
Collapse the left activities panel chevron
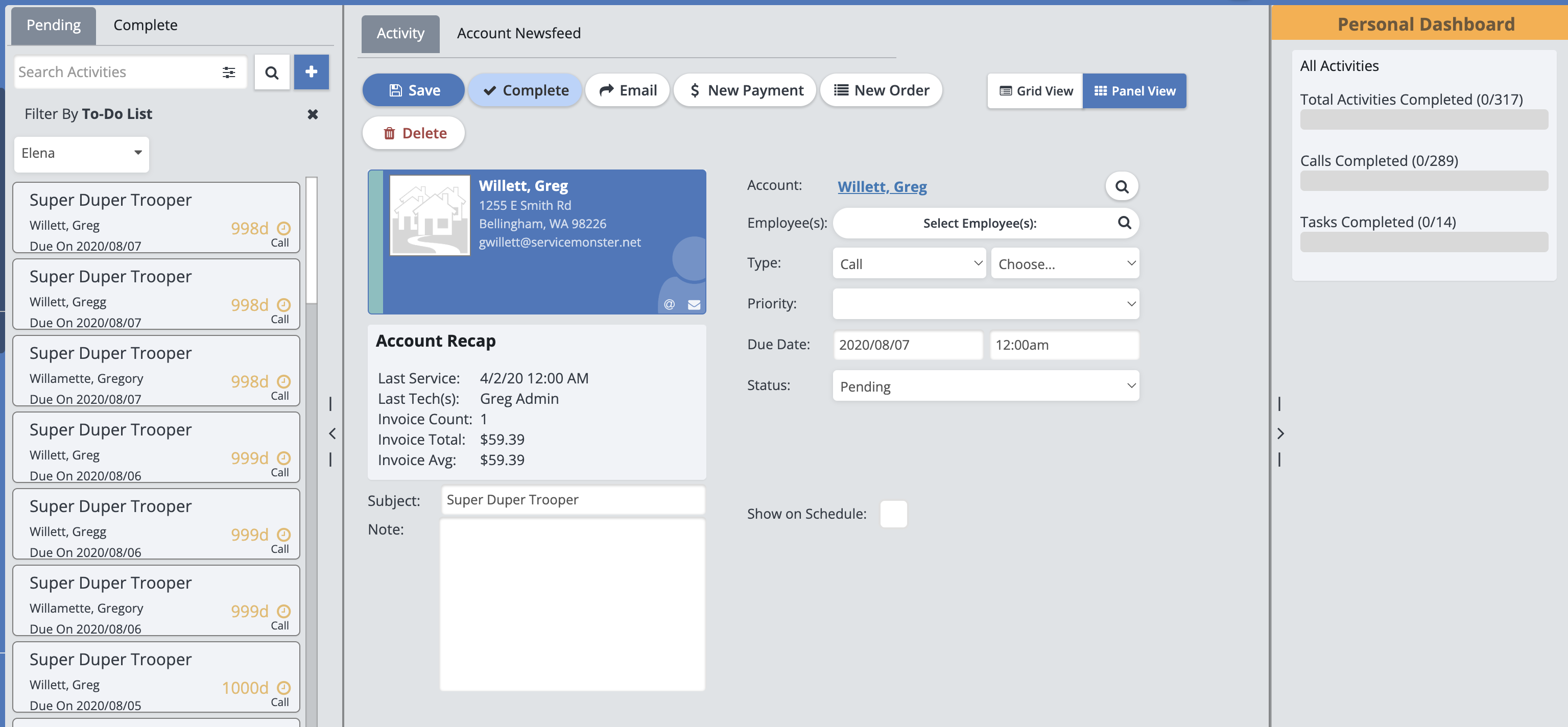[x=332, y=433]
